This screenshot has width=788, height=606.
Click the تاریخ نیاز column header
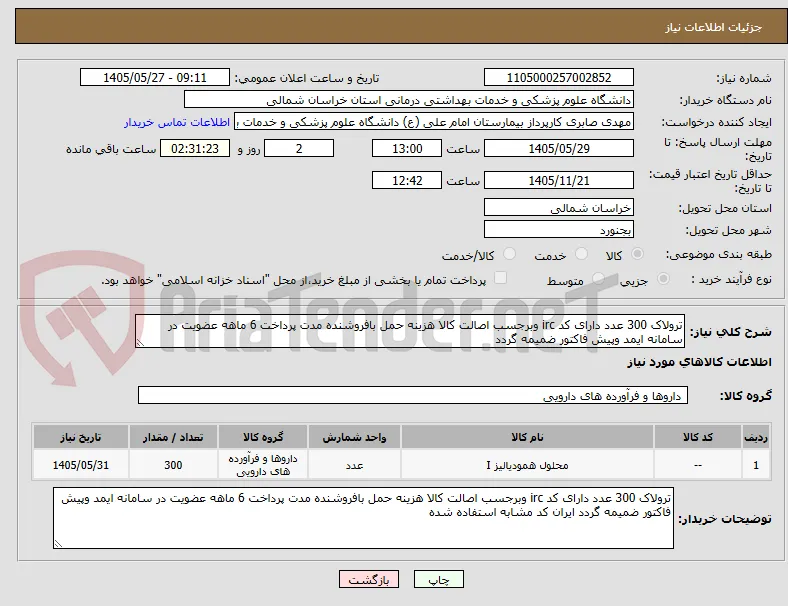coord(80,437)
